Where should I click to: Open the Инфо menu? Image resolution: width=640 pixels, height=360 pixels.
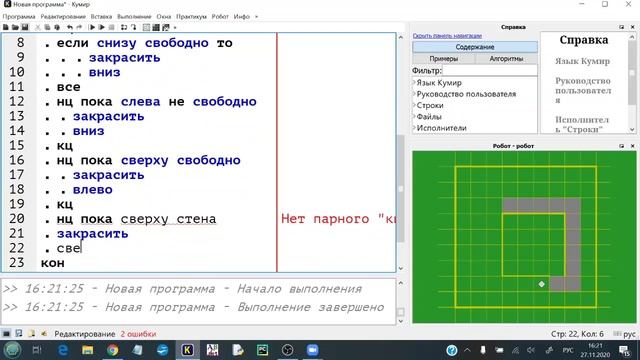[x=241, y=17]
